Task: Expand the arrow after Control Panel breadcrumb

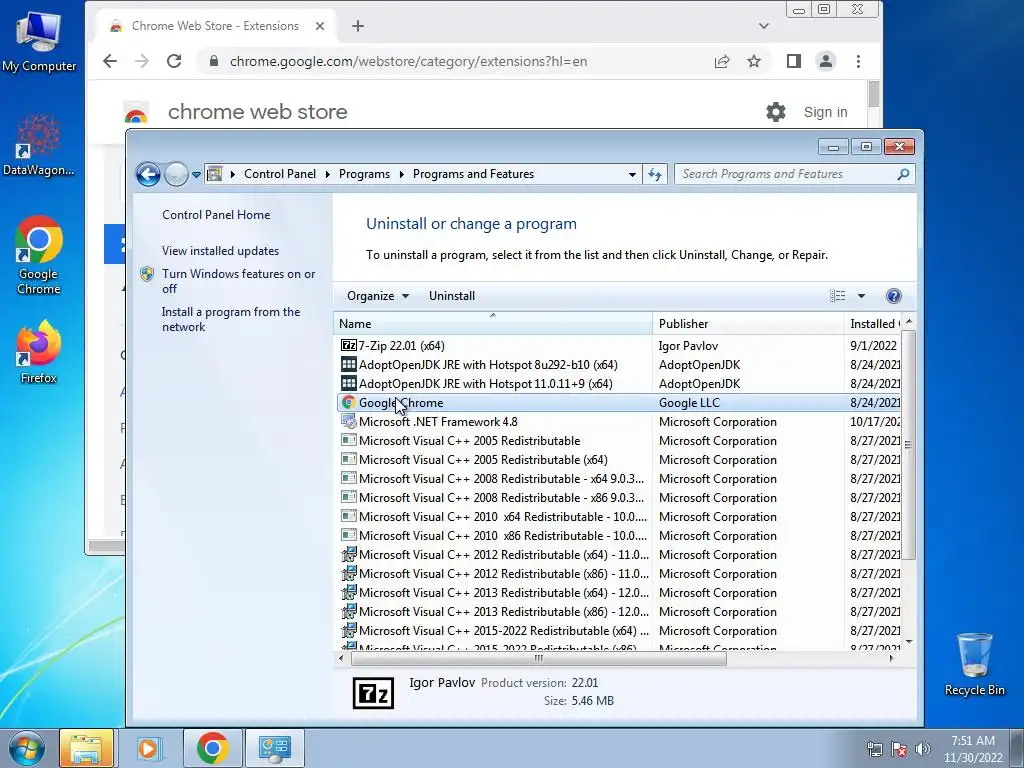Action: coord(327,174)
